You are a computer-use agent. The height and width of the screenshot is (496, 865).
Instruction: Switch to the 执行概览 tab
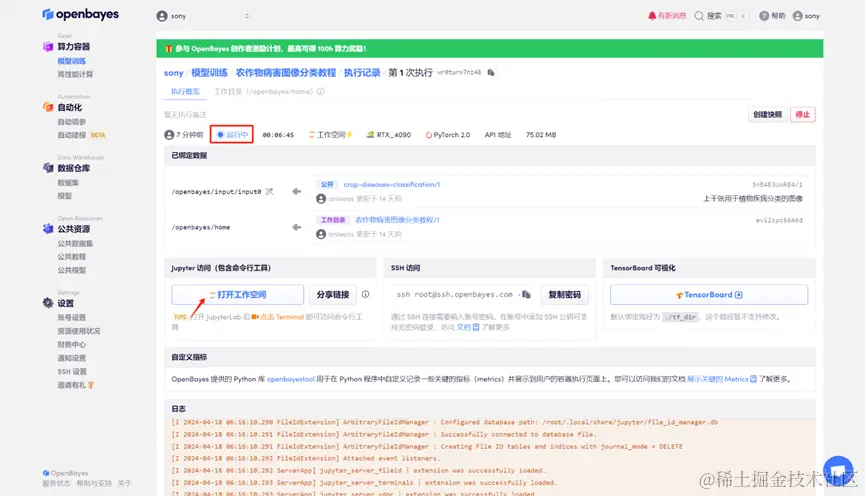[x=185, y=92]
